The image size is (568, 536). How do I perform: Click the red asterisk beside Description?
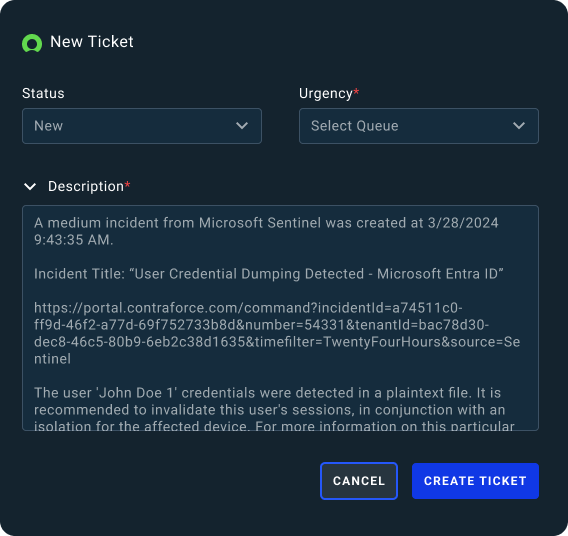127,184
